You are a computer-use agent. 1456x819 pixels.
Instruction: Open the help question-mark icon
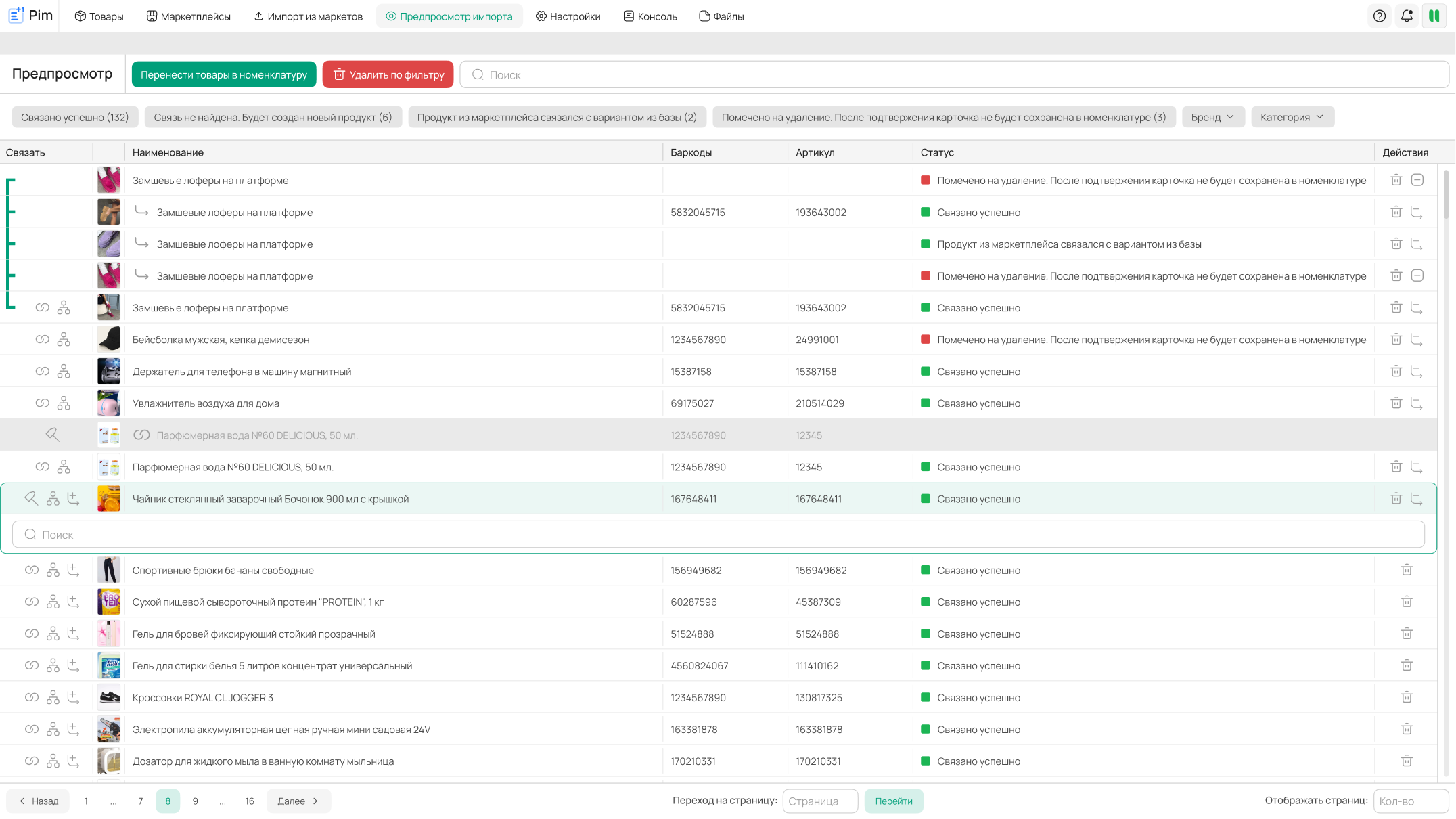coord(1380,16)
